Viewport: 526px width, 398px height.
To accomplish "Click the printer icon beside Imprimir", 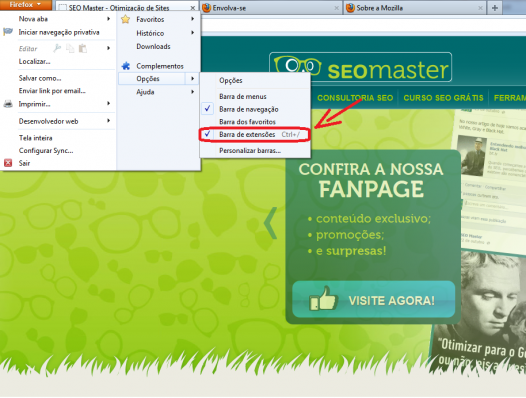I will (8, 104).
